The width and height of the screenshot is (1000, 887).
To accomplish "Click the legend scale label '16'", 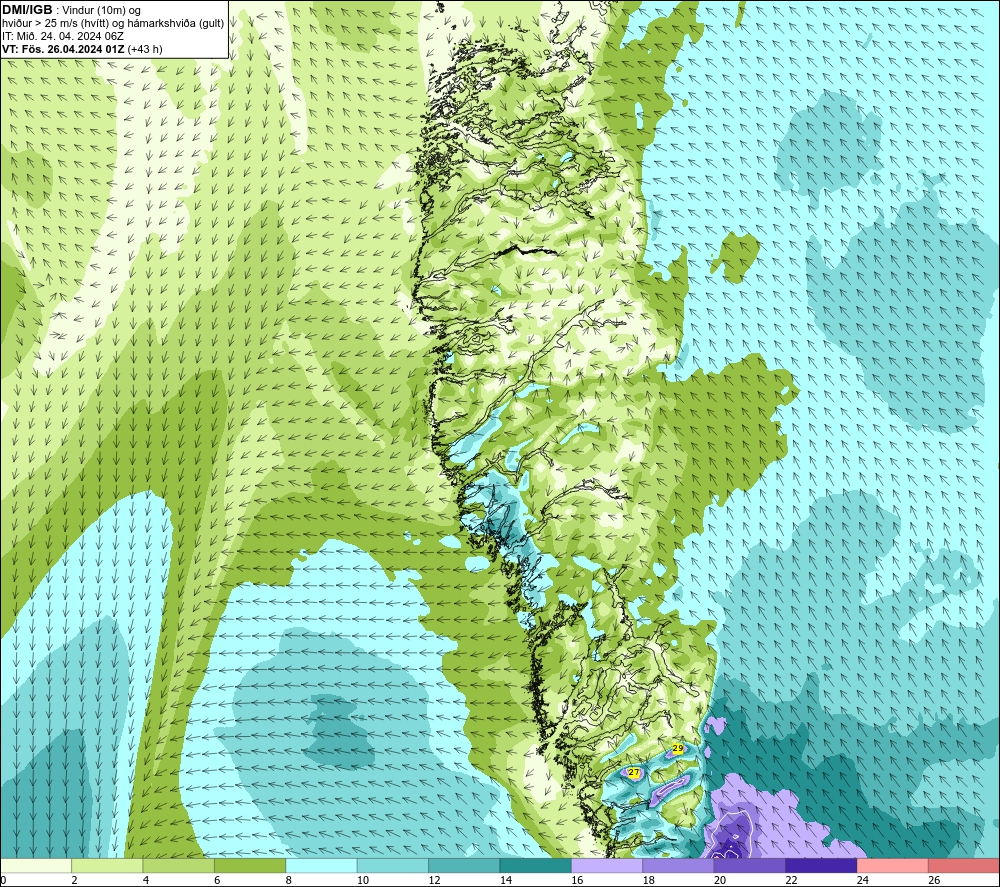I will coord(577,880).
